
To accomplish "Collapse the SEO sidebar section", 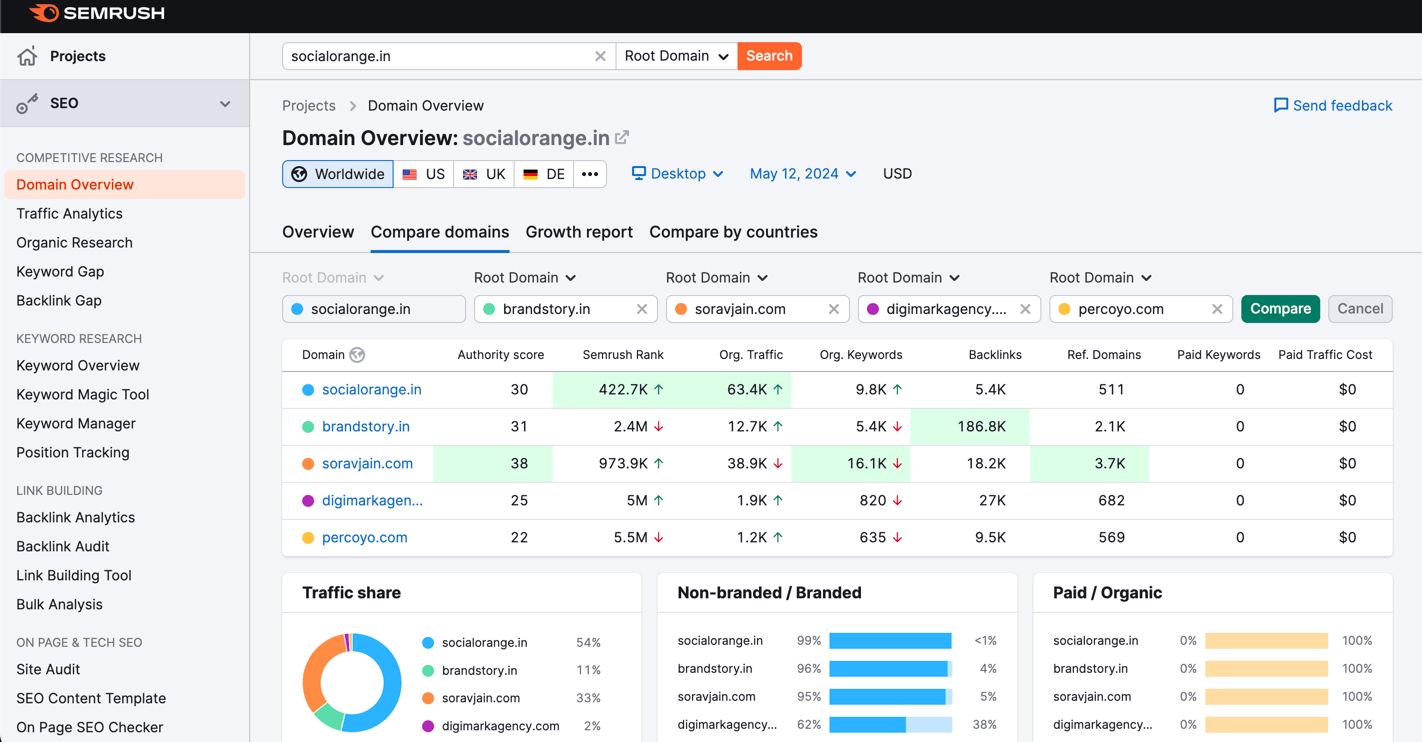I will tap(225, 104).
